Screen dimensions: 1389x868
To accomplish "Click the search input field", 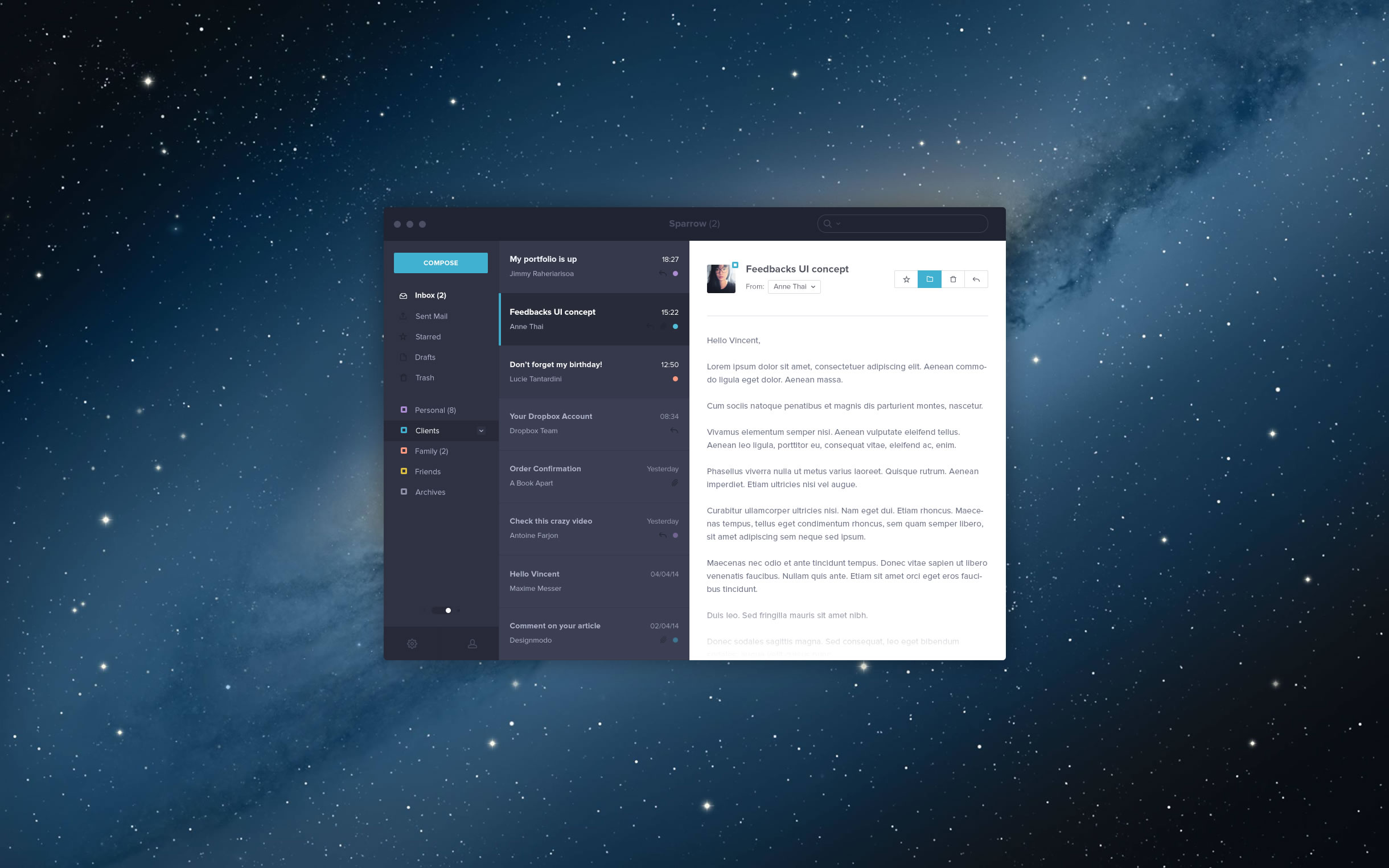I will pos(900,222).
